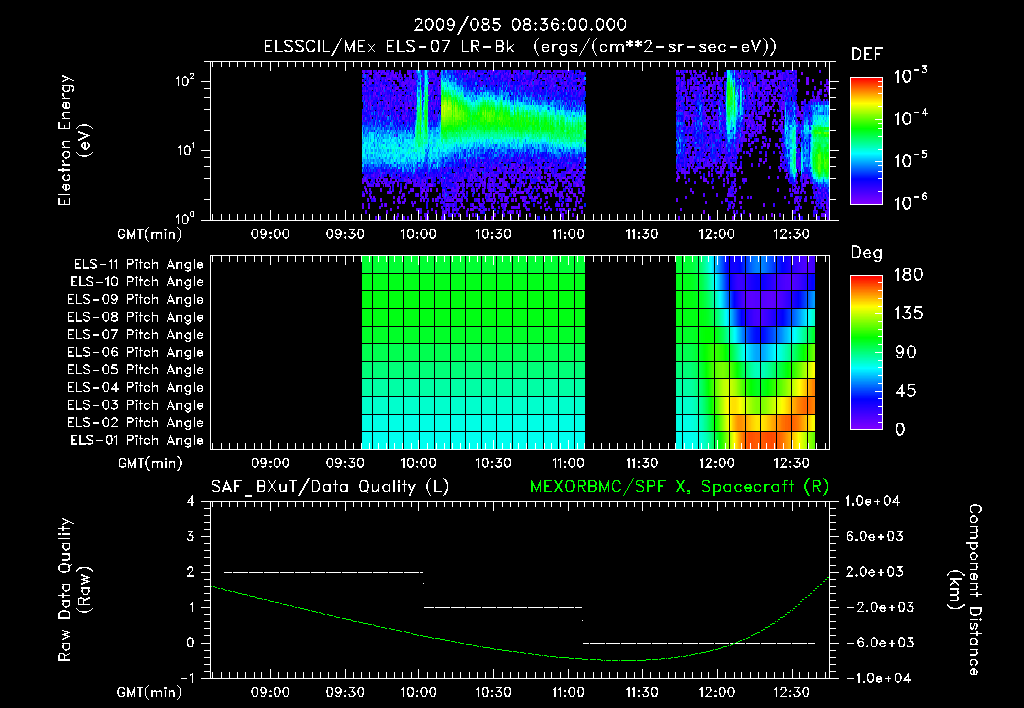
Task: Select the ELS-02 Pitch Angle row label
Action: click(136, 423)
